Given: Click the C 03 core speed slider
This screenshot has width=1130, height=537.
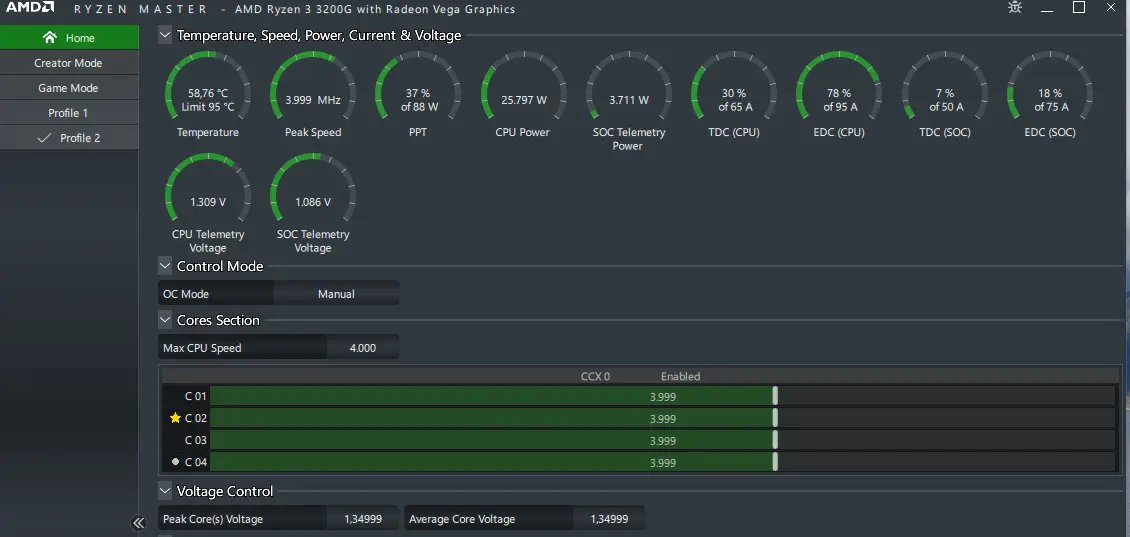Looking at the screenshot, I should pyautogui.click(x=662, y=440).
